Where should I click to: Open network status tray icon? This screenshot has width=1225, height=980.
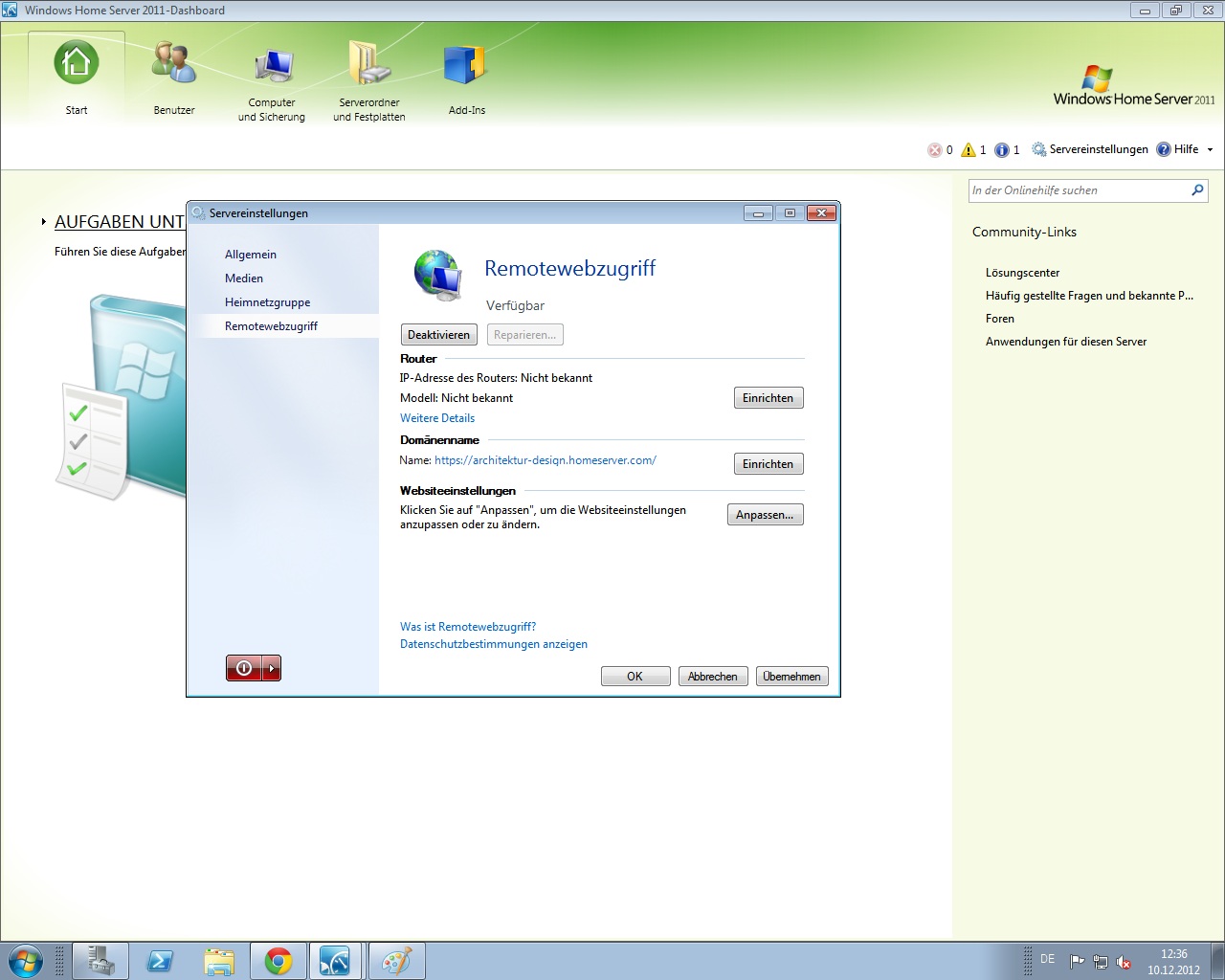coord(1101,962)
